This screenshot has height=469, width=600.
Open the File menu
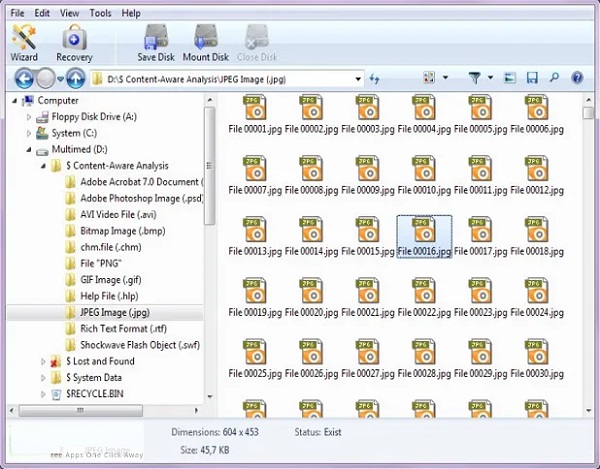click(17, 13)
